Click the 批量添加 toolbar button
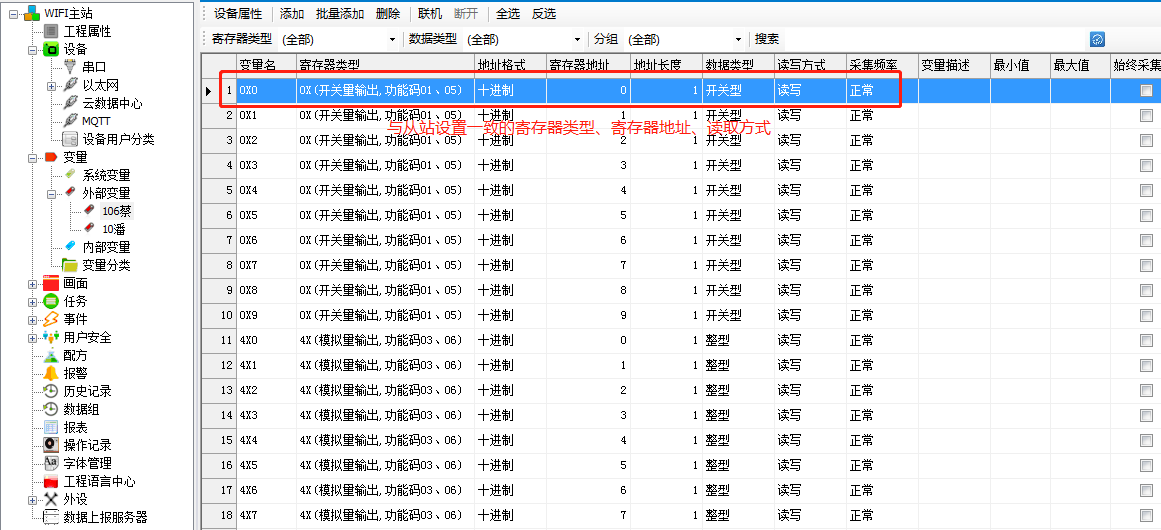Viewport: 1161px width, 530px height. tap(340, 14)
